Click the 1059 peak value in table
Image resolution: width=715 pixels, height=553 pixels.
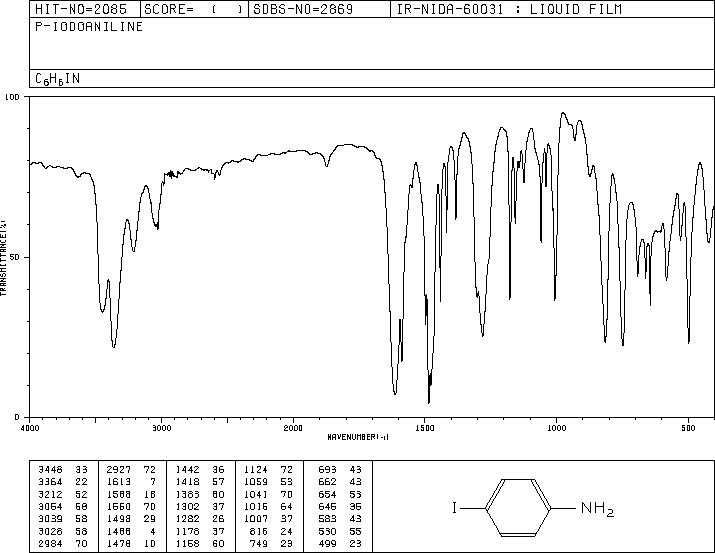tap(256, 482)
